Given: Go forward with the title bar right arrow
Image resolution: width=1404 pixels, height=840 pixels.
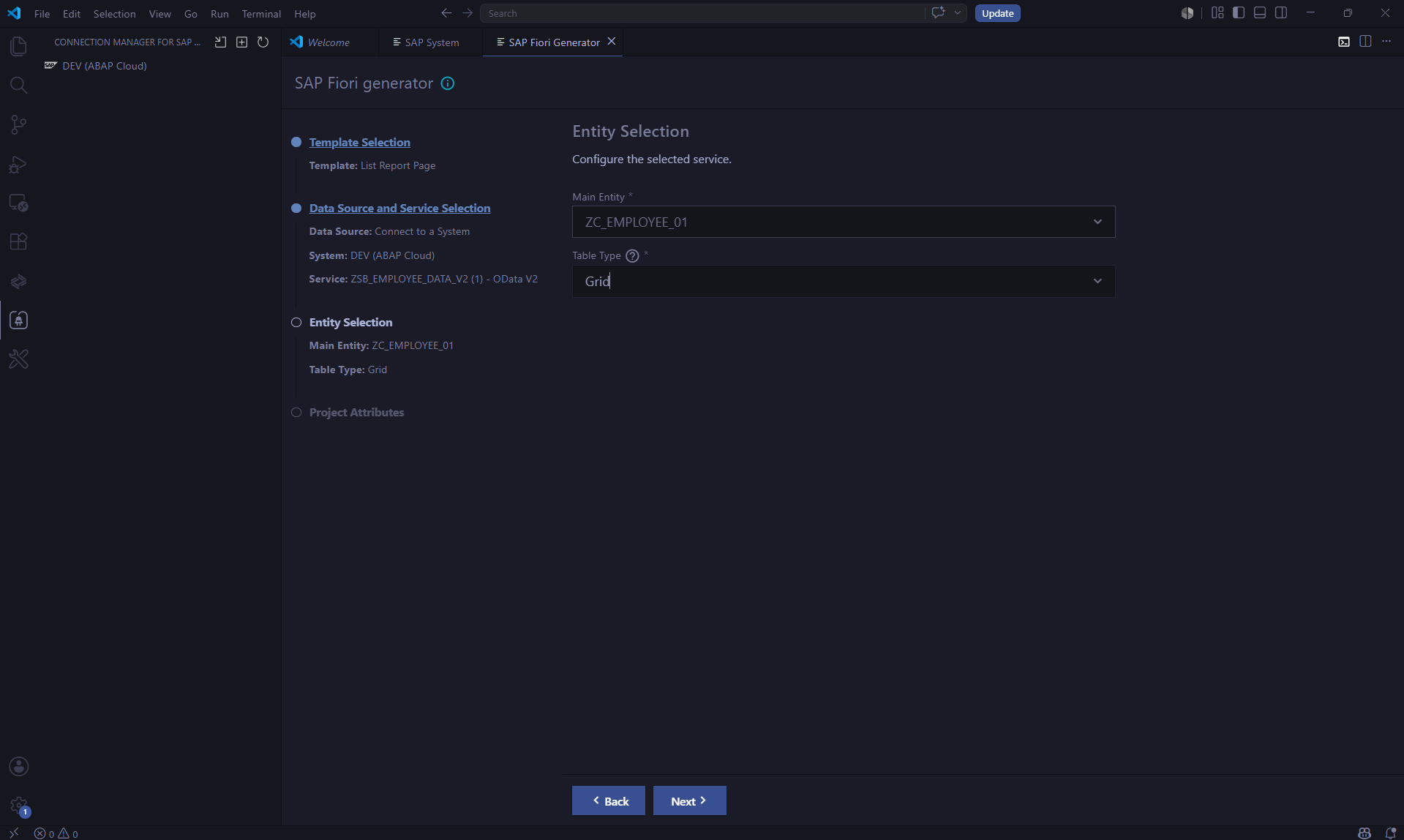Looking at the screenshot, I should point(468,13).
